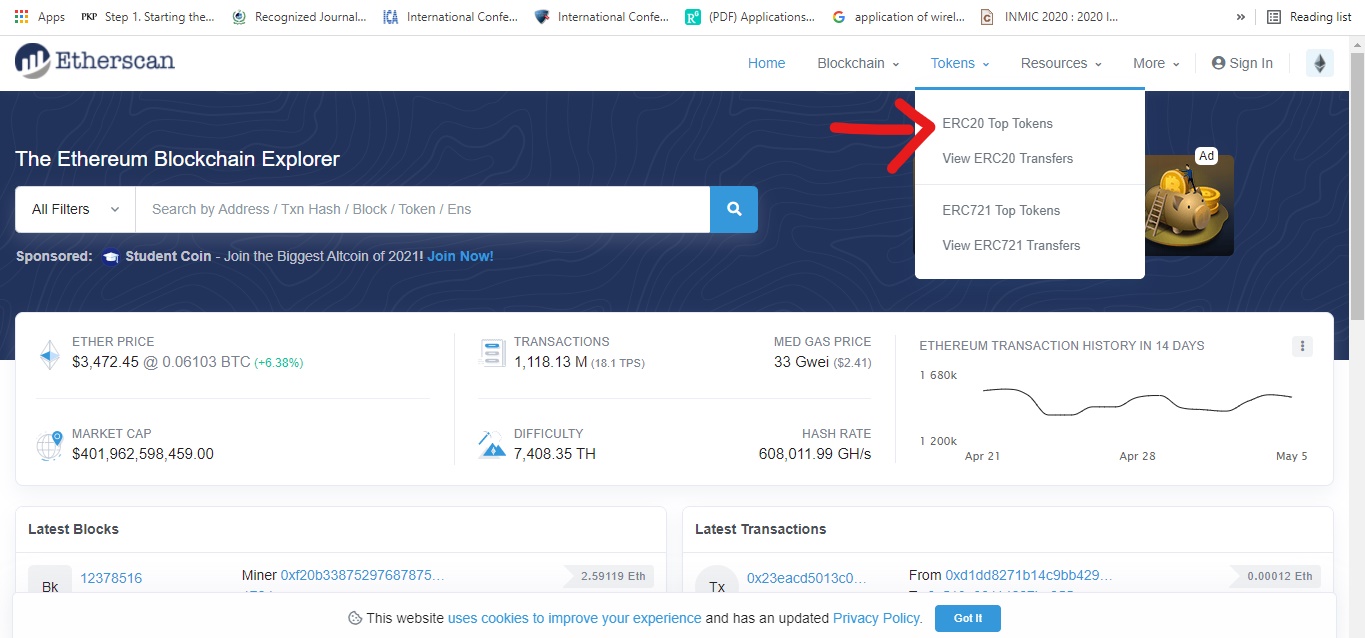This screenshot has width=1365, height=638.
Task: Click the three-dot chart options icon
Action: tap(1302, 346)
